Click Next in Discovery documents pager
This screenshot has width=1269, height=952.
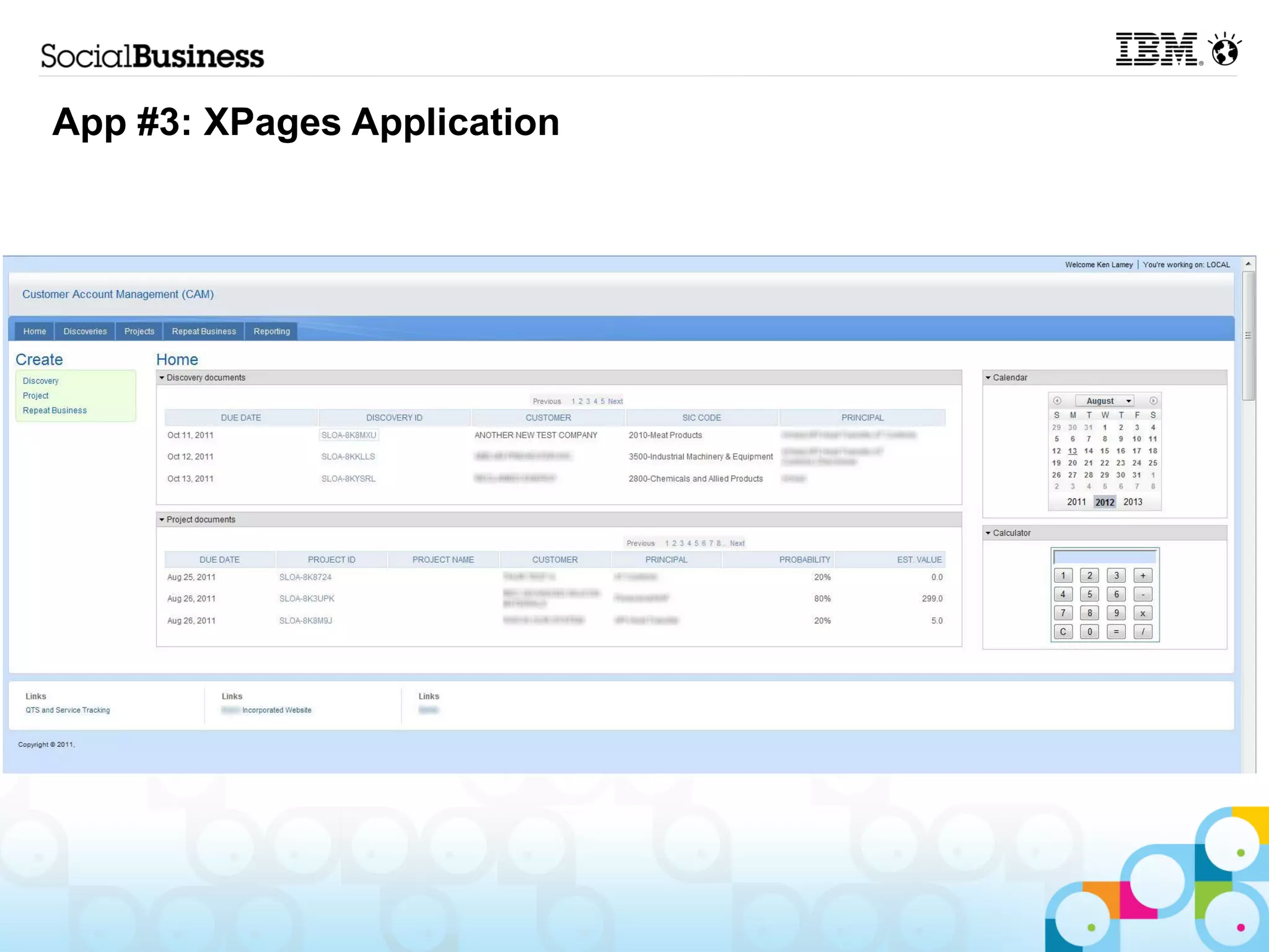point(615,401)
